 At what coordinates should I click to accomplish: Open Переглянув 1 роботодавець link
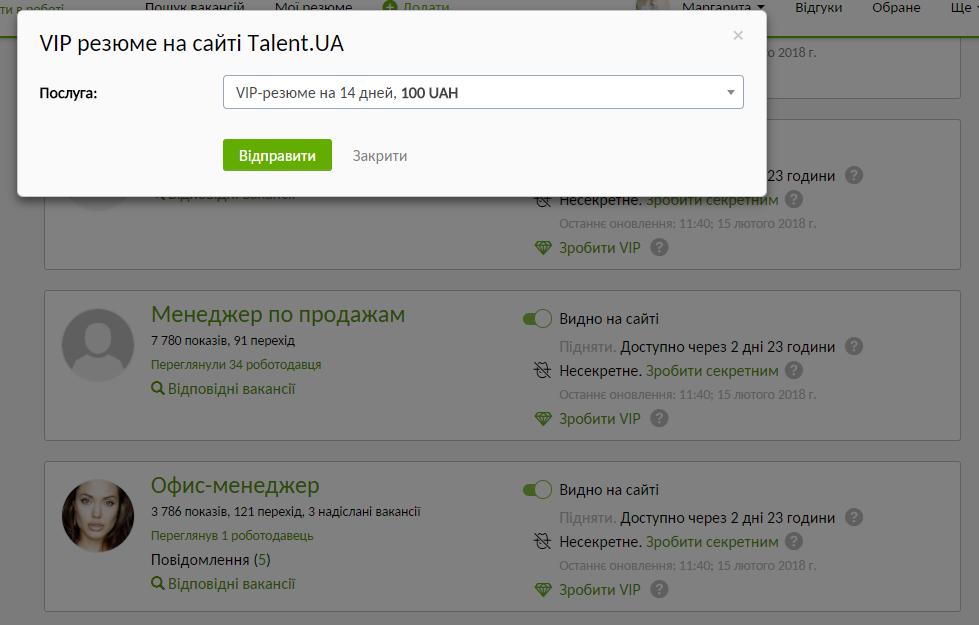(x=232, y=536)
